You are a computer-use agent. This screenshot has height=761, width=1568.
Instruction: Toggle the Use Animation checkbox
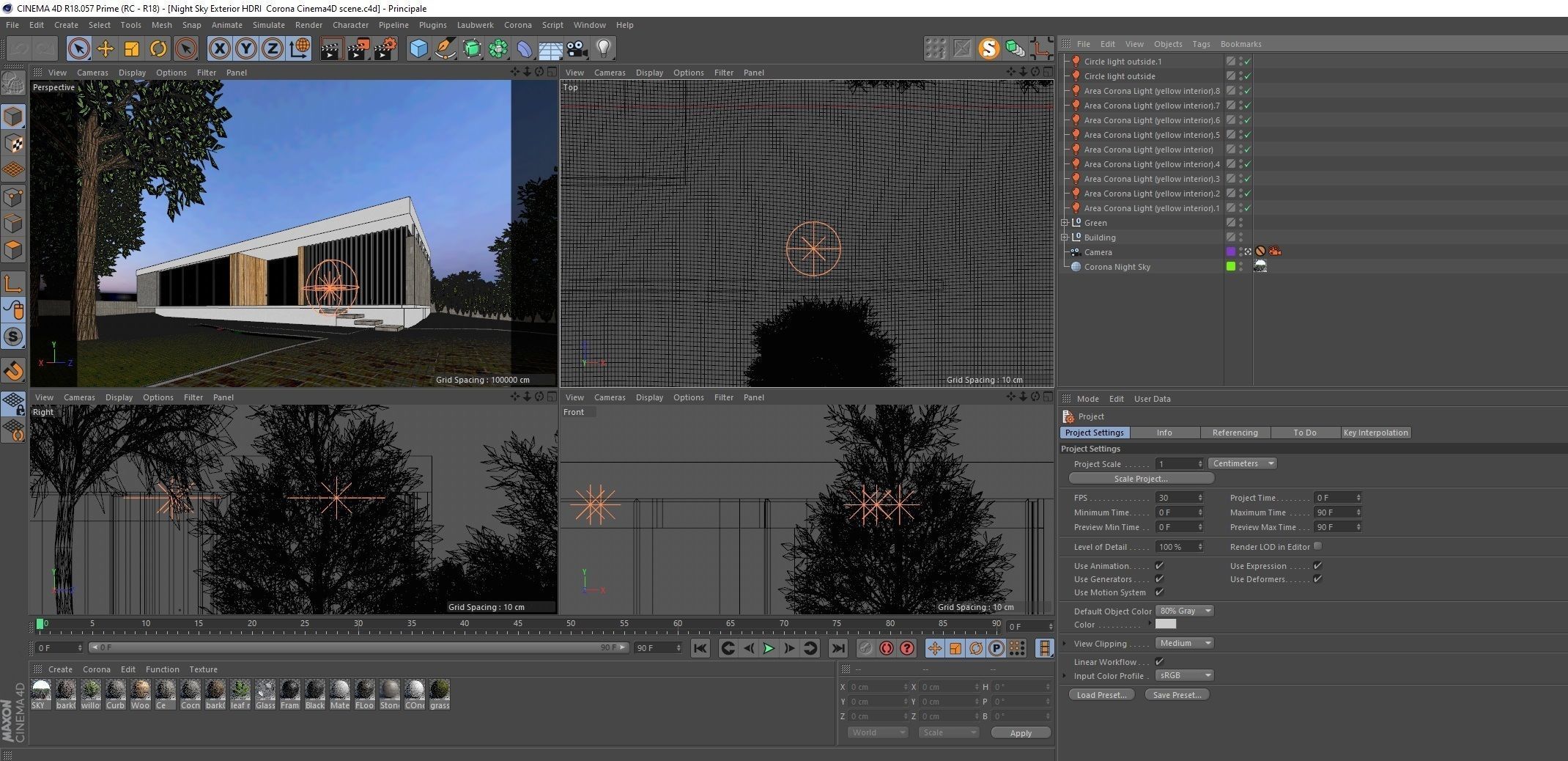1159,566
